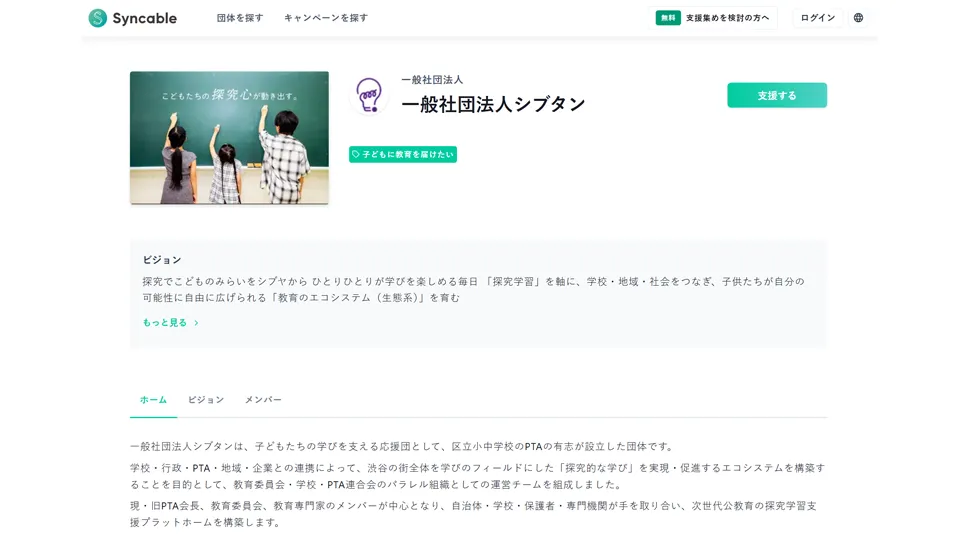The height and width of the screenshot is (540, 960).
Task: Switch to the メンバー tab
Action: click(x=263, y=400)
